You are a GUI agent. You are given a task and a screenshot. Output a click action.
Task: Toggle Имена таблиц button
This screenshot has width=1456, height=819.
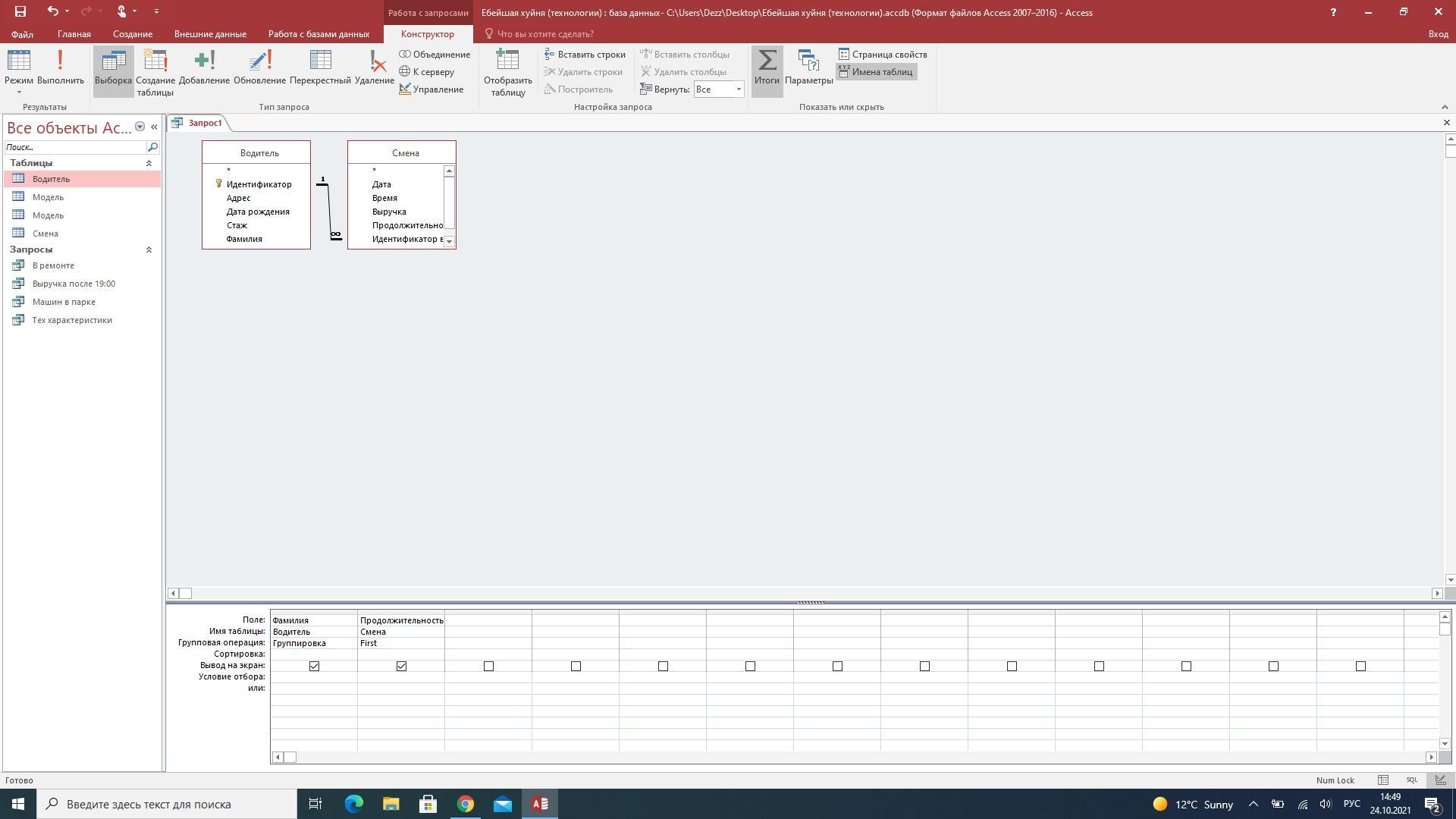876,72
